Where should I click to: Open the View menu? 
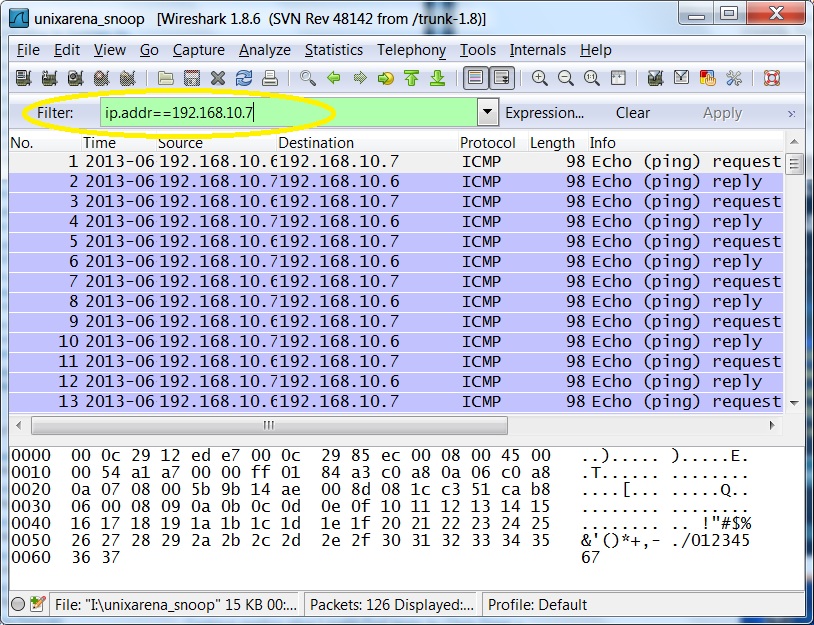click(x=110, y=50)
